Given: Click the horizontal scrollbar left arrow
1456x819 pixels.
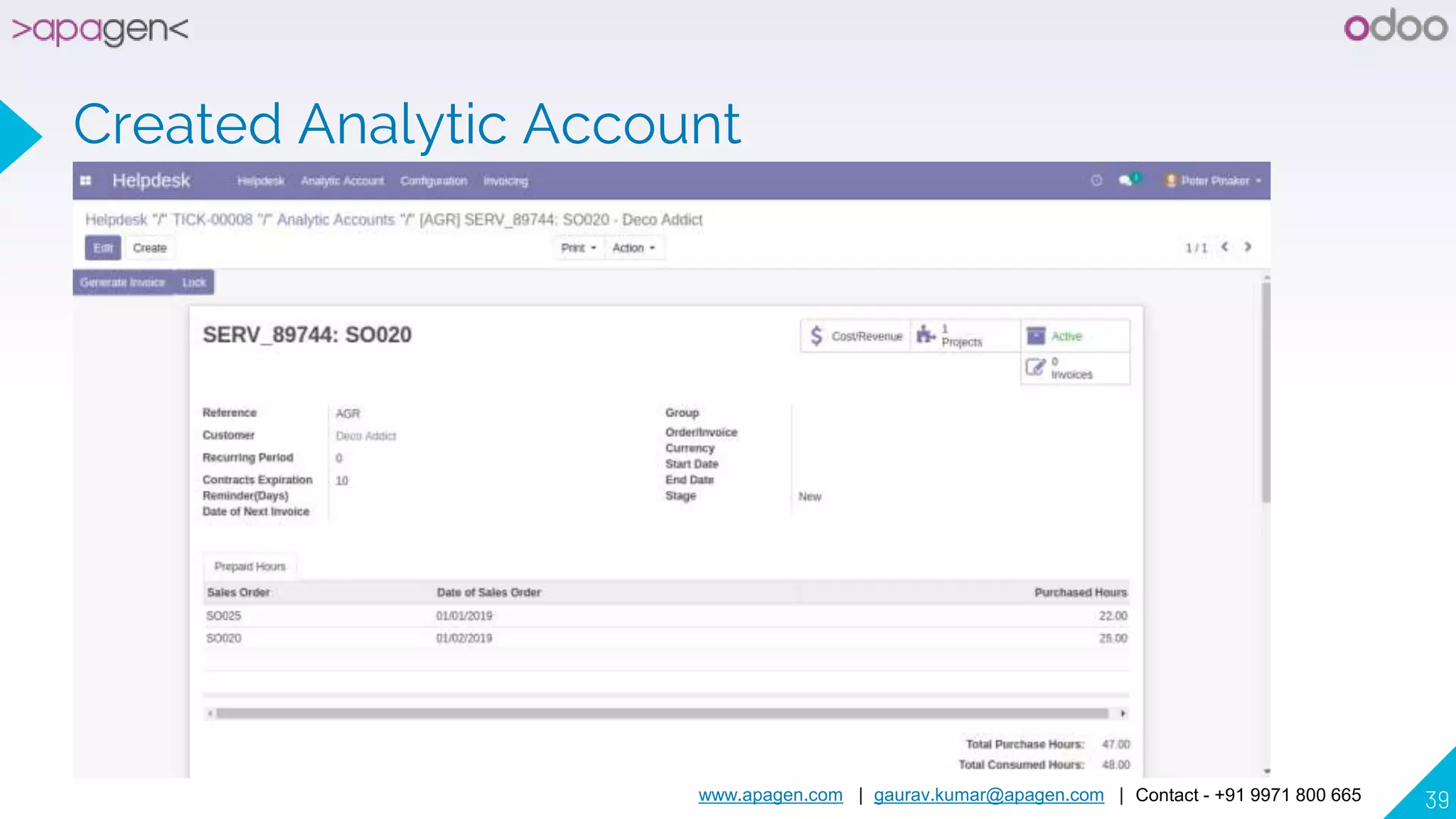Looking at the screenshot, I should (210, 713).
